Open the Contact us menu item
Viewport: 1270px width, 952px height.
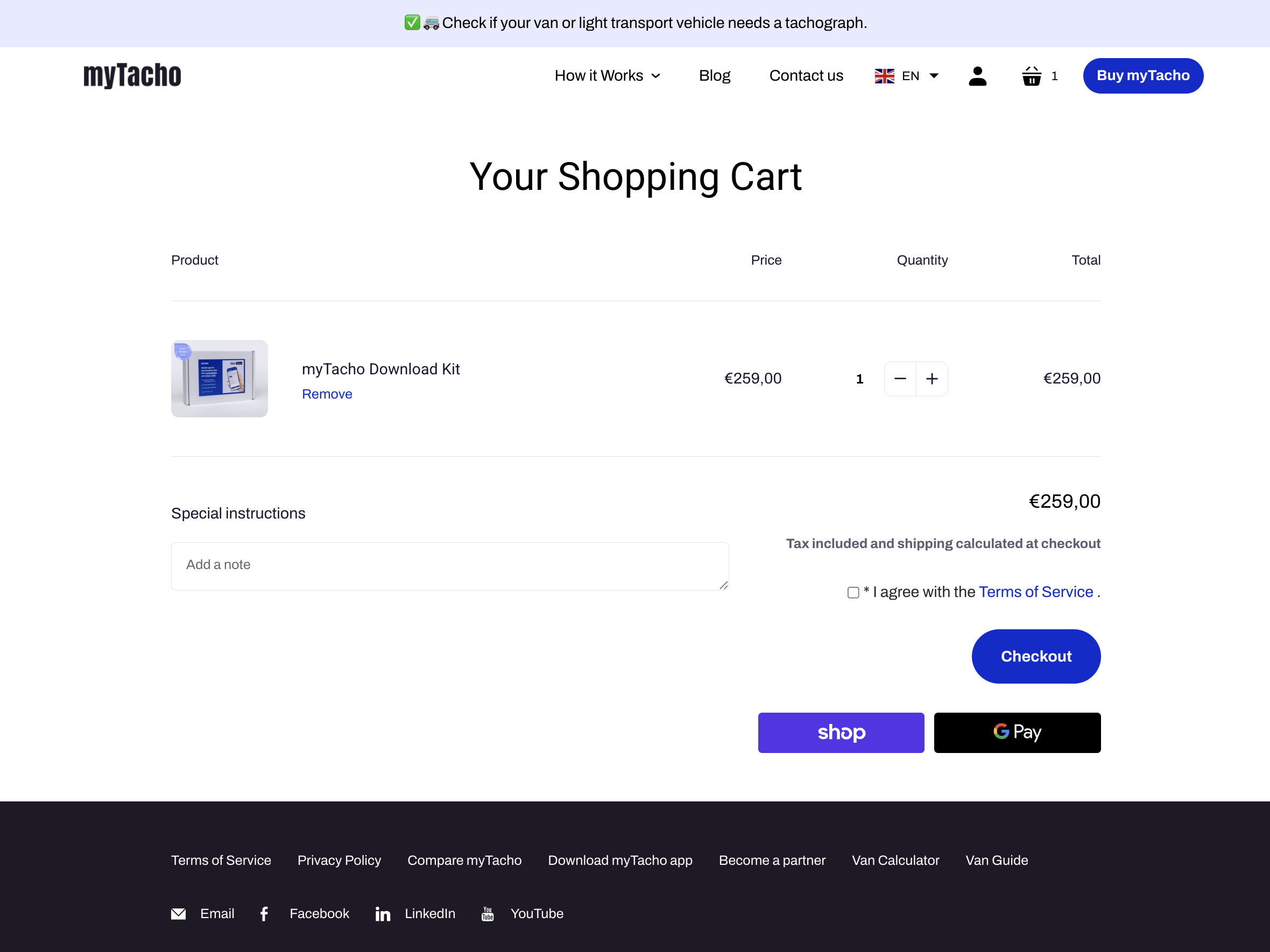pos(806,76)
